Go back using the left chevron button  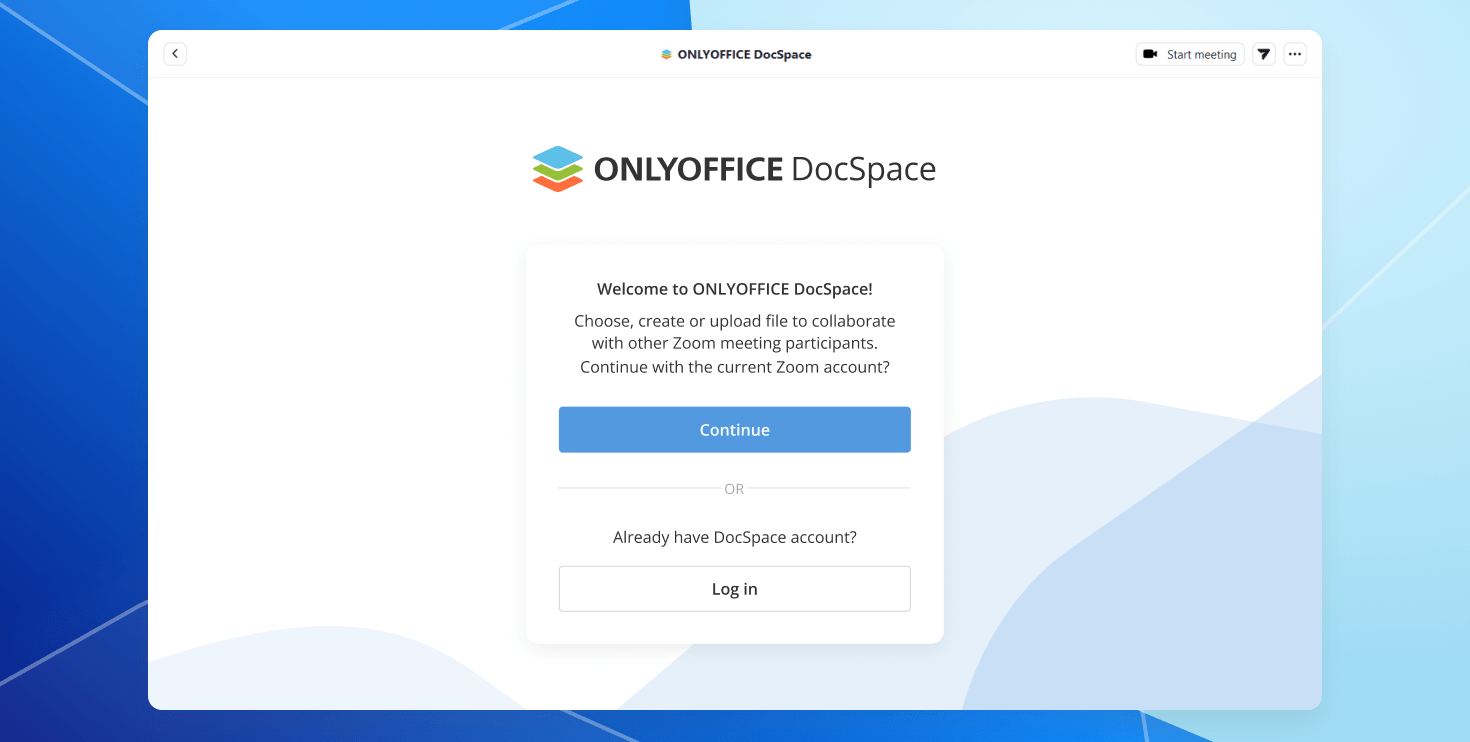click(175, 54)
